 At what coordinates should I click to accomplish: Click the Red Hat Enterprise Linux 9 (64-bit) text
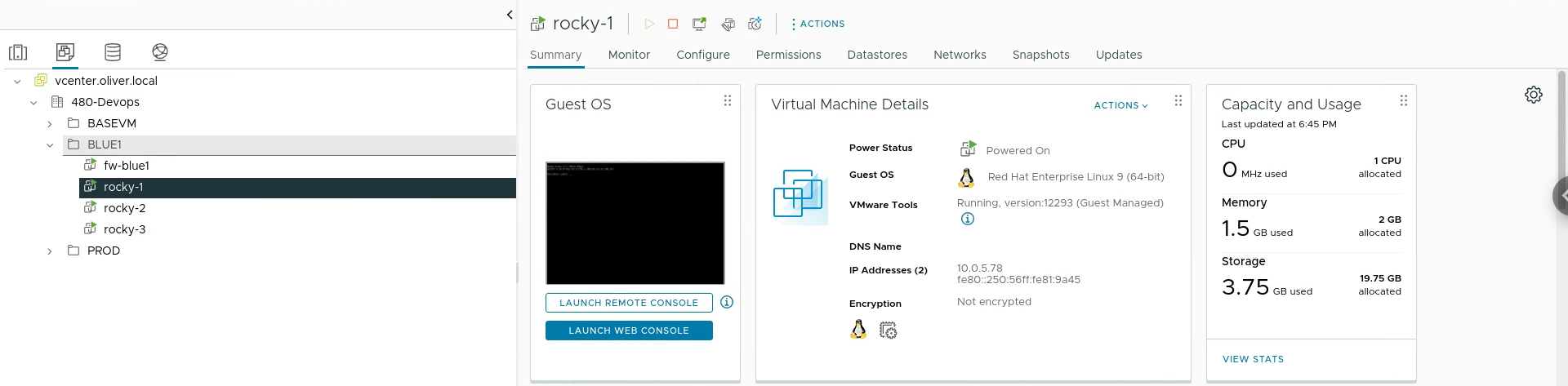tap(1076, 176)
